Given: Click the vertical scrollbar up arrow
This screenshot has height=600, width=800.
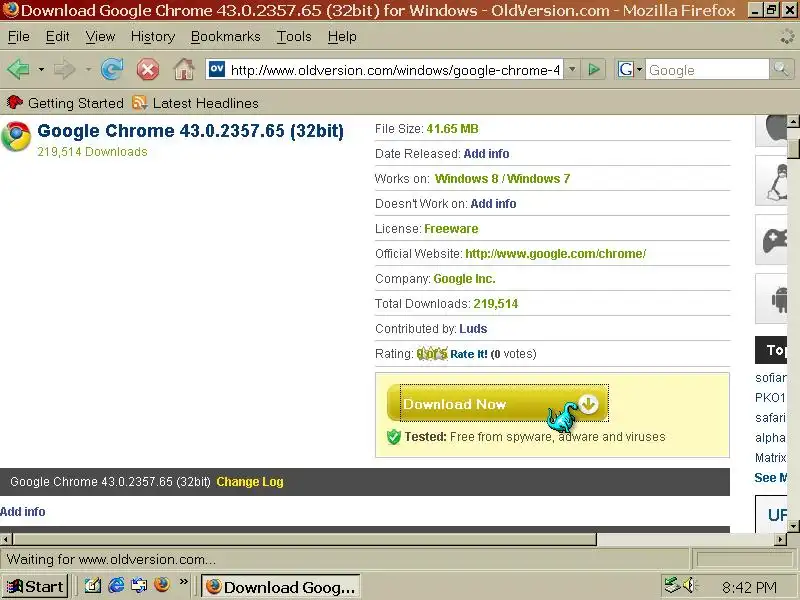Looking at the screenshot, I should click(x=793, y=121).
